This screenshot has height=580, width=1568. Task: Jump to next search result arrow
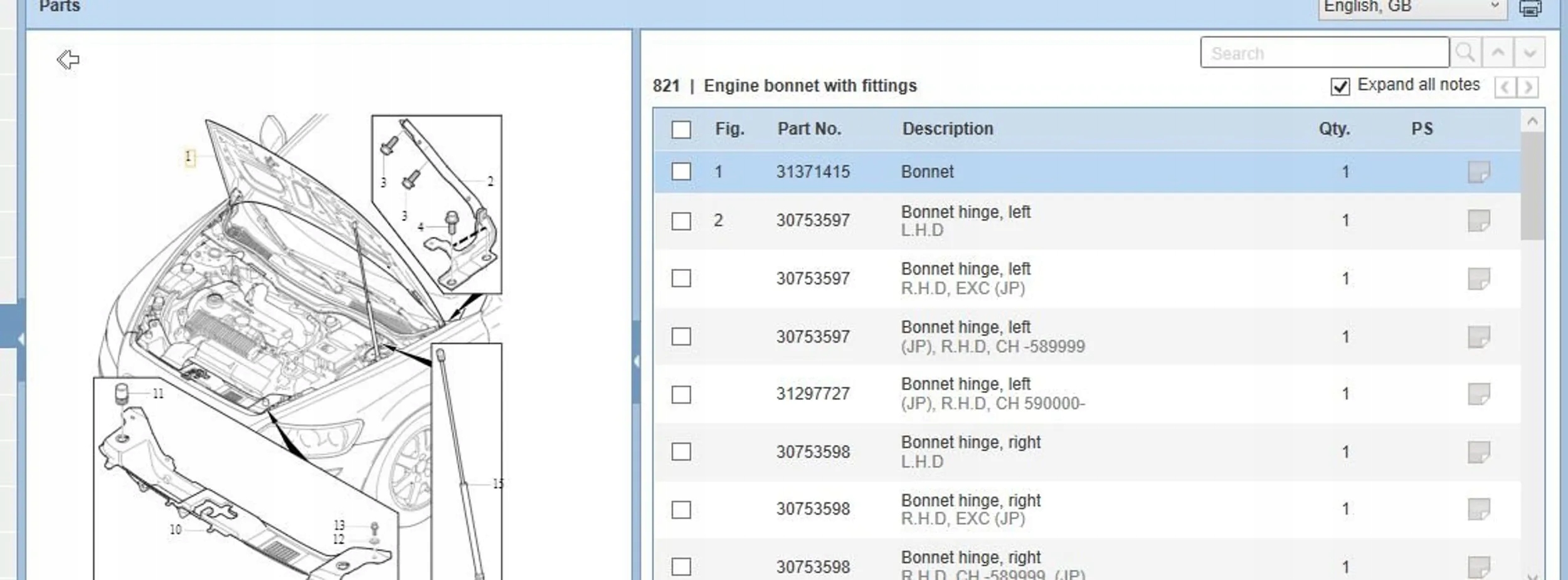coord(1529,53)
